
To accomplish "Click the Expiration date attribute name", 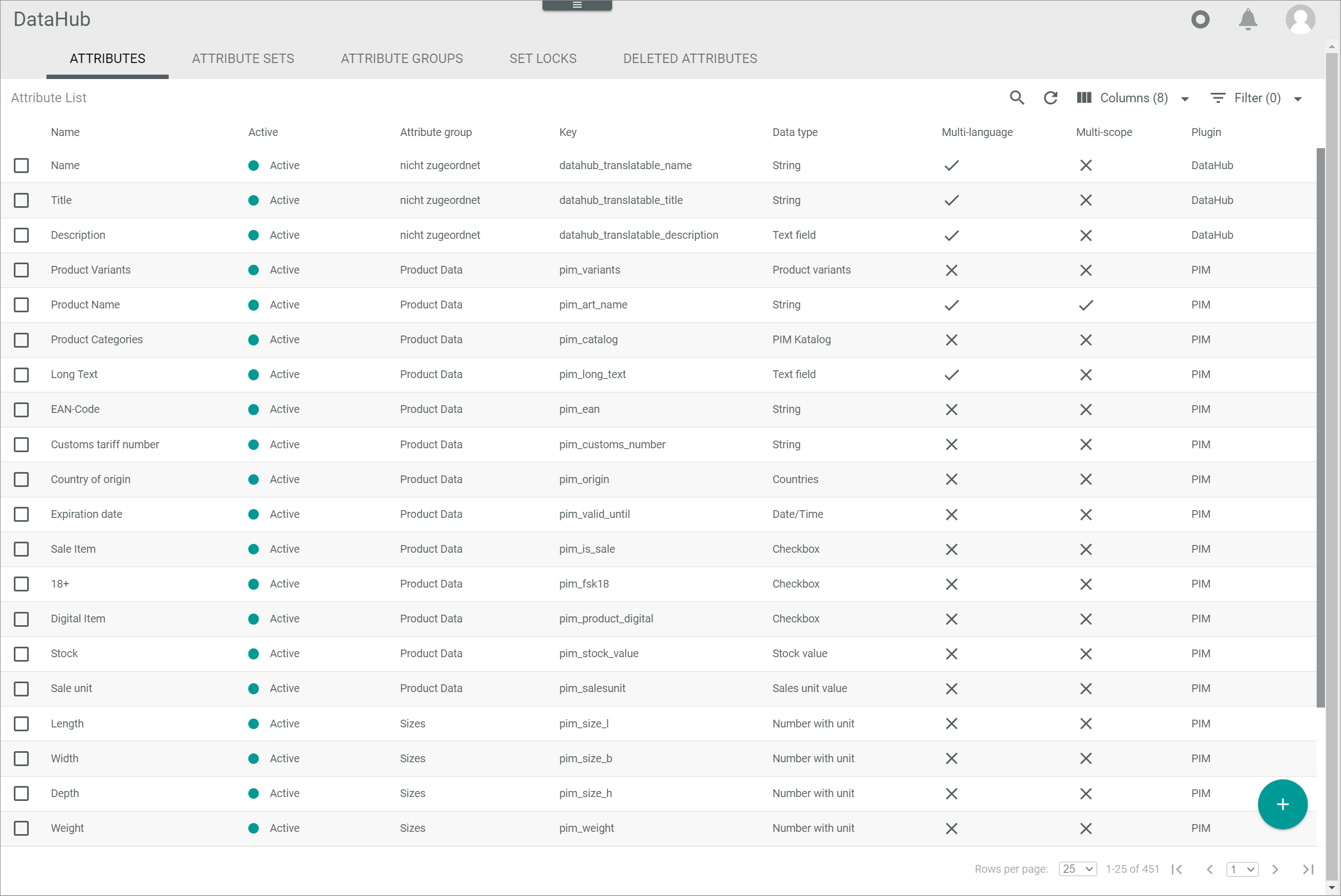I will pos(86,514).
